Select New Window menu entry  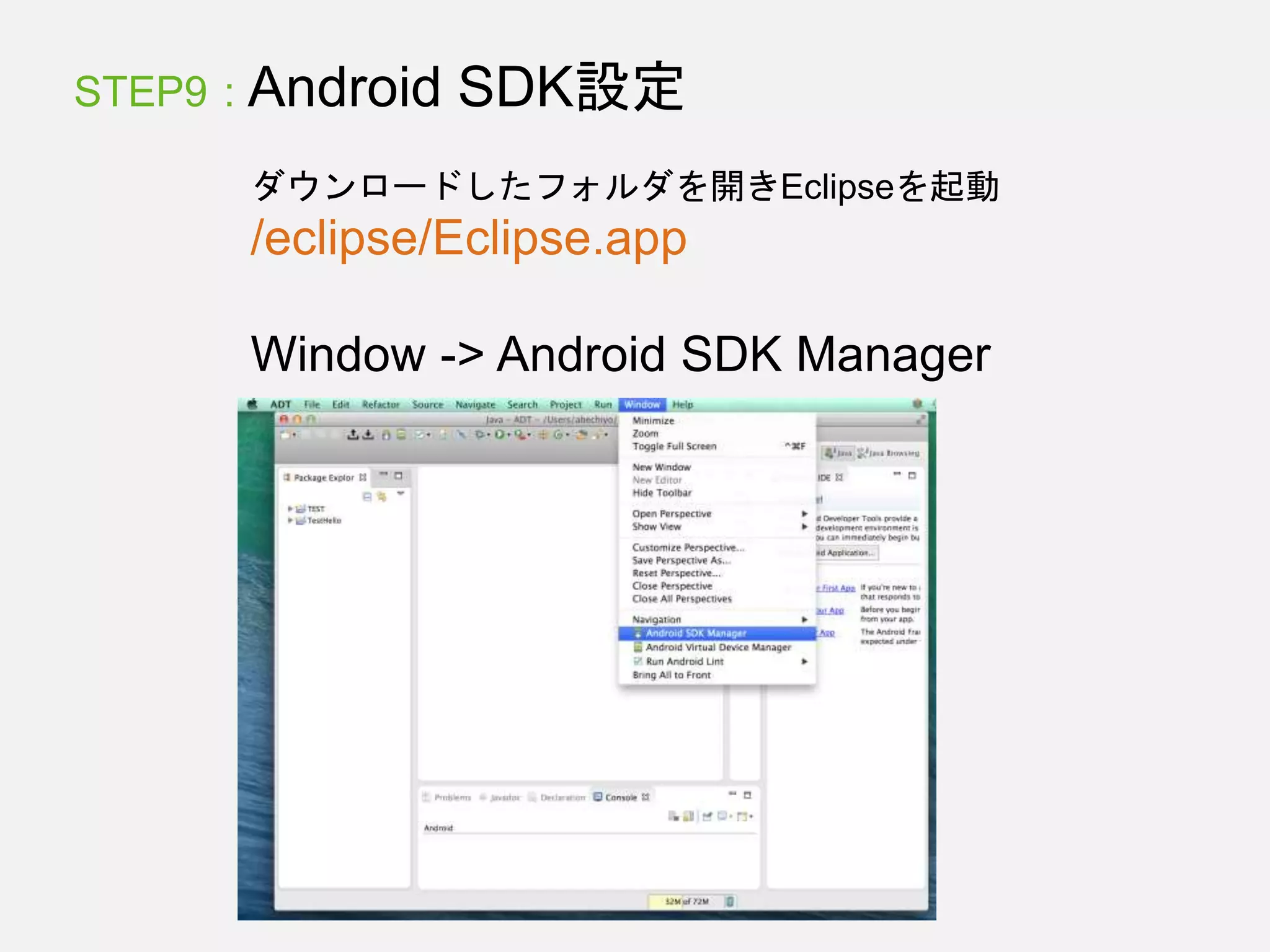(x=717, y=467)
